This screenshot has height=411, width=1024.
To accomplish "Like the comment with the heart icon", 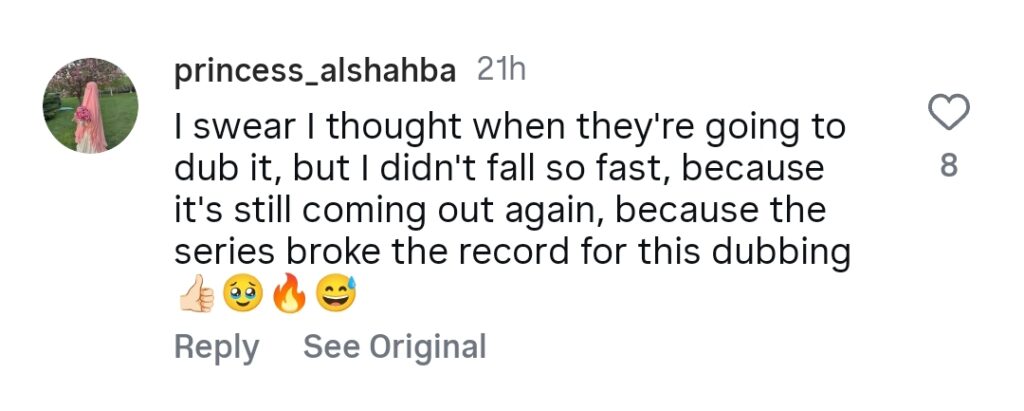I will (949, 114).
